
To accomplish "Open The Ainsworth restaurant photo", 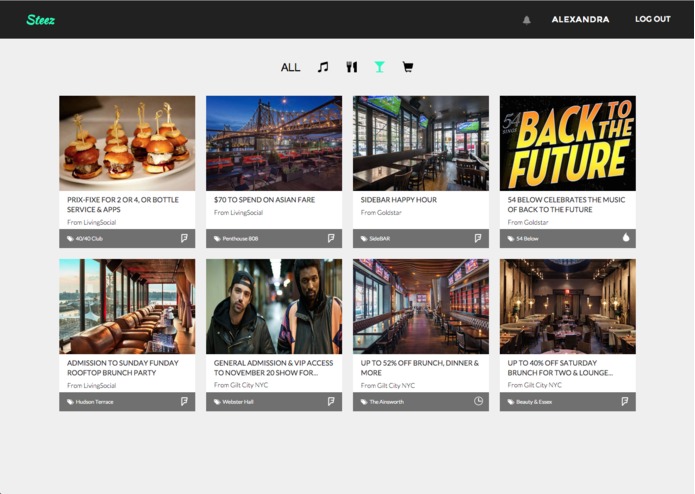I will click(x=421, y=307).
